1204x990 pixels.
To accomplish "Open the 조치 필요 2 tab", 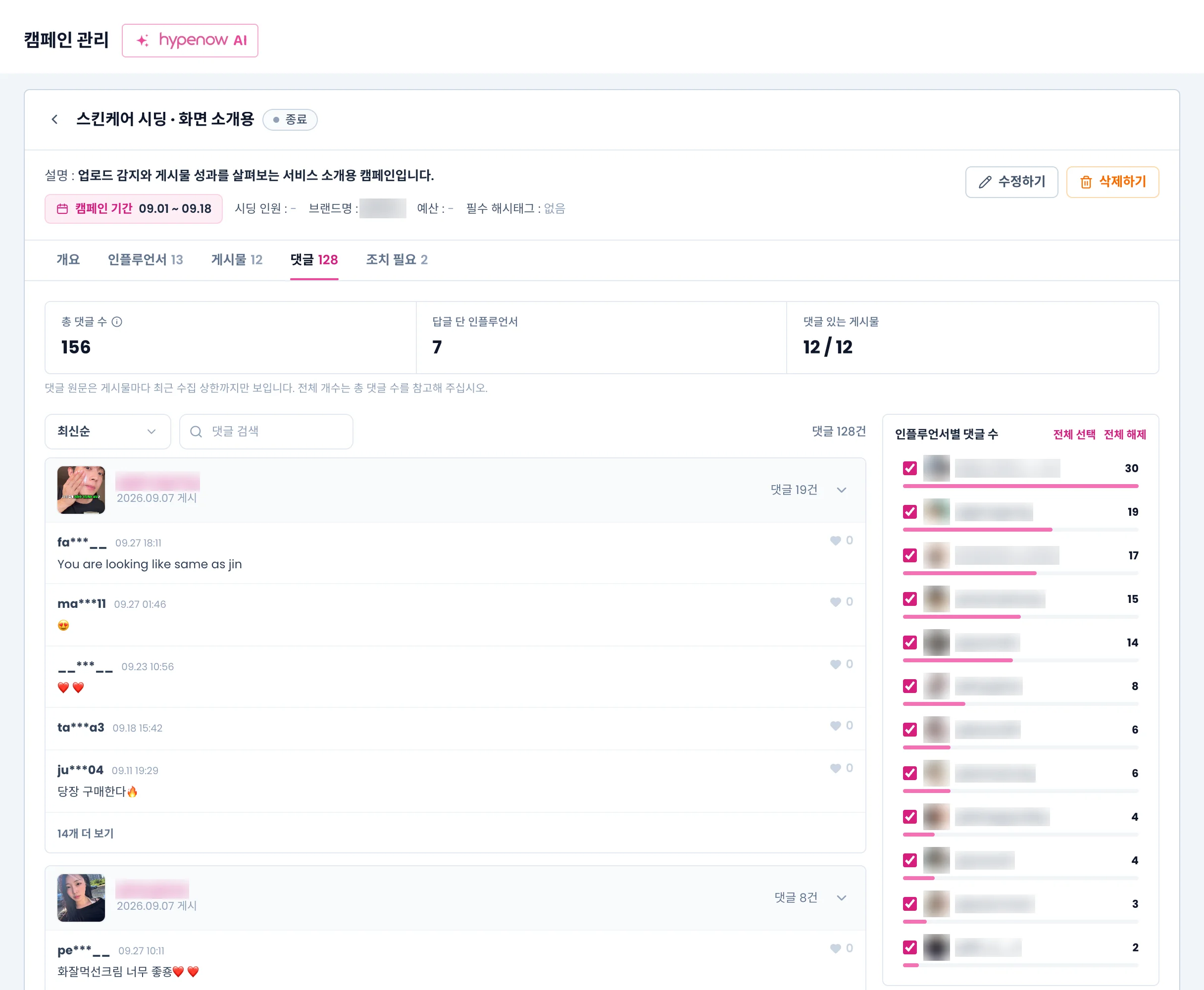I will click(x=397, y=260).
